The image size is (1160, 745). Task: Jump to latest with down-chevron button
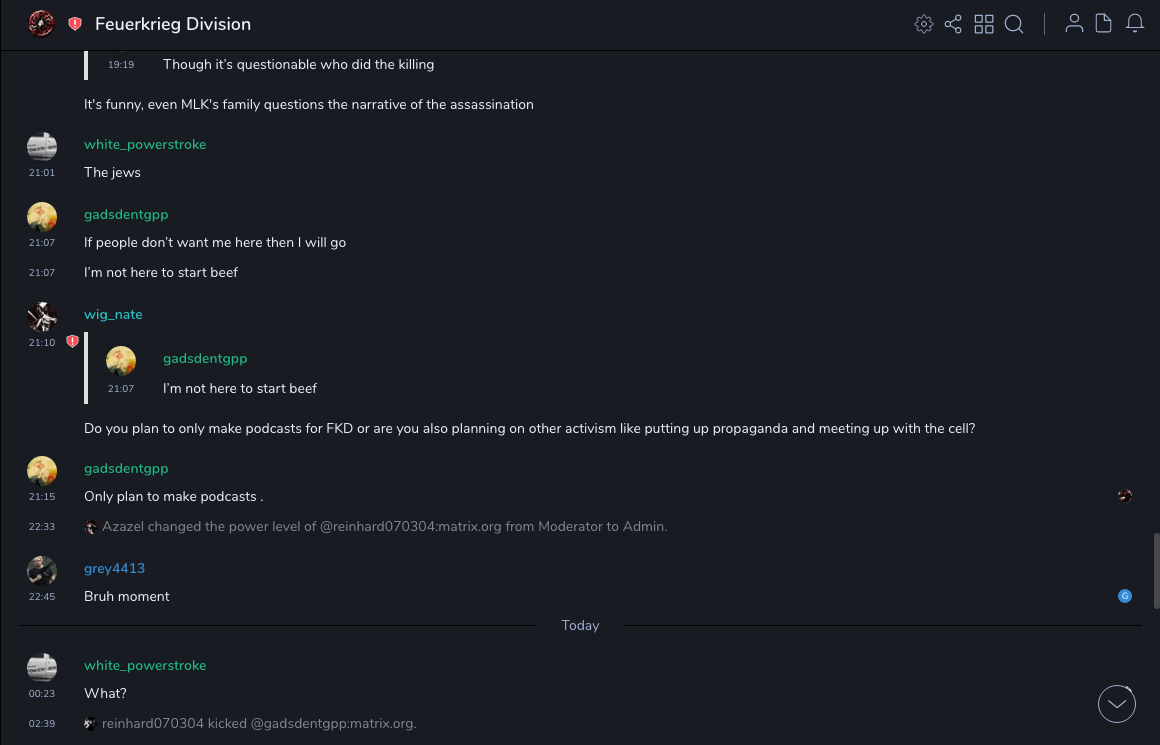[1117, 704]
